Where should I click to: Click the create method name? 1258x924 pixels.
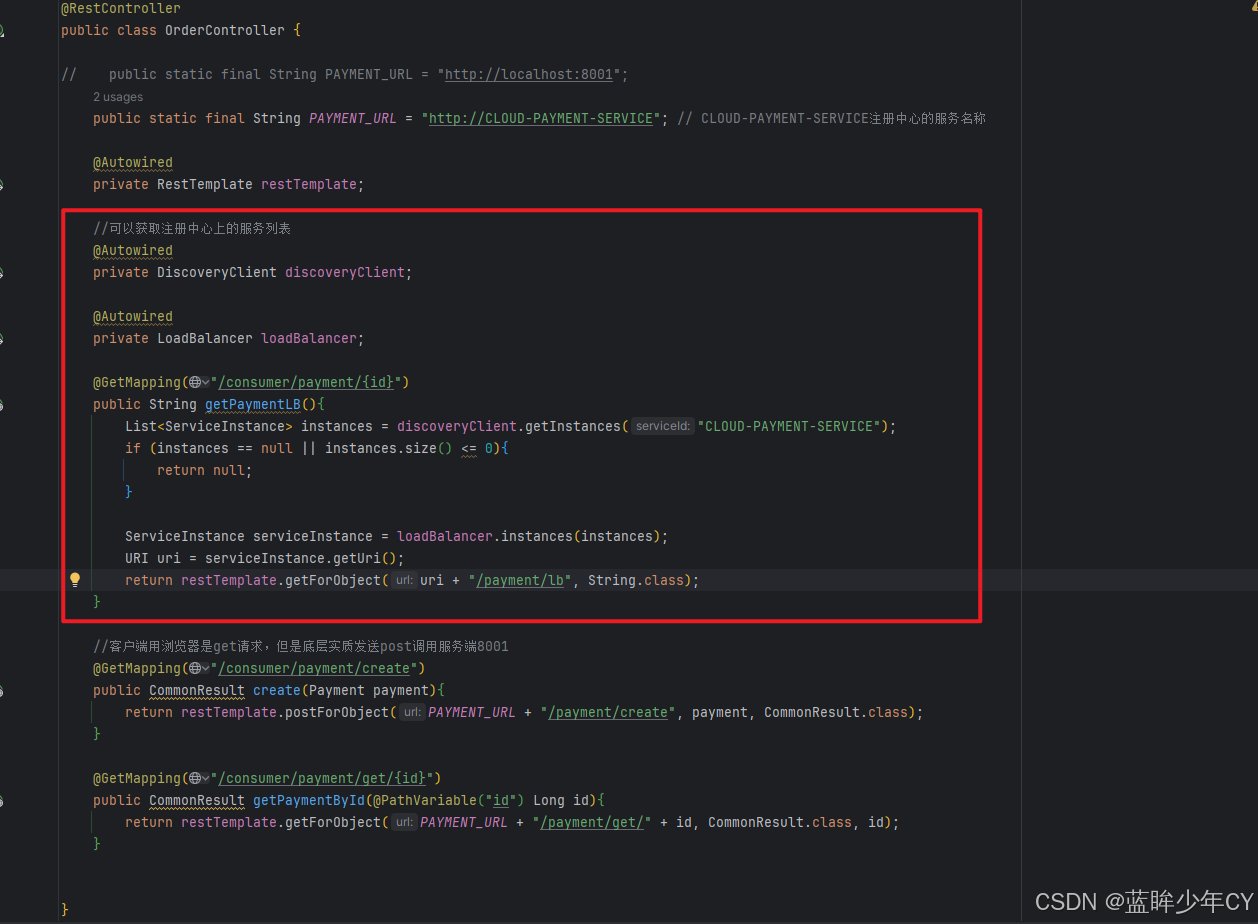pyautogui.click(x=277, y=690)
